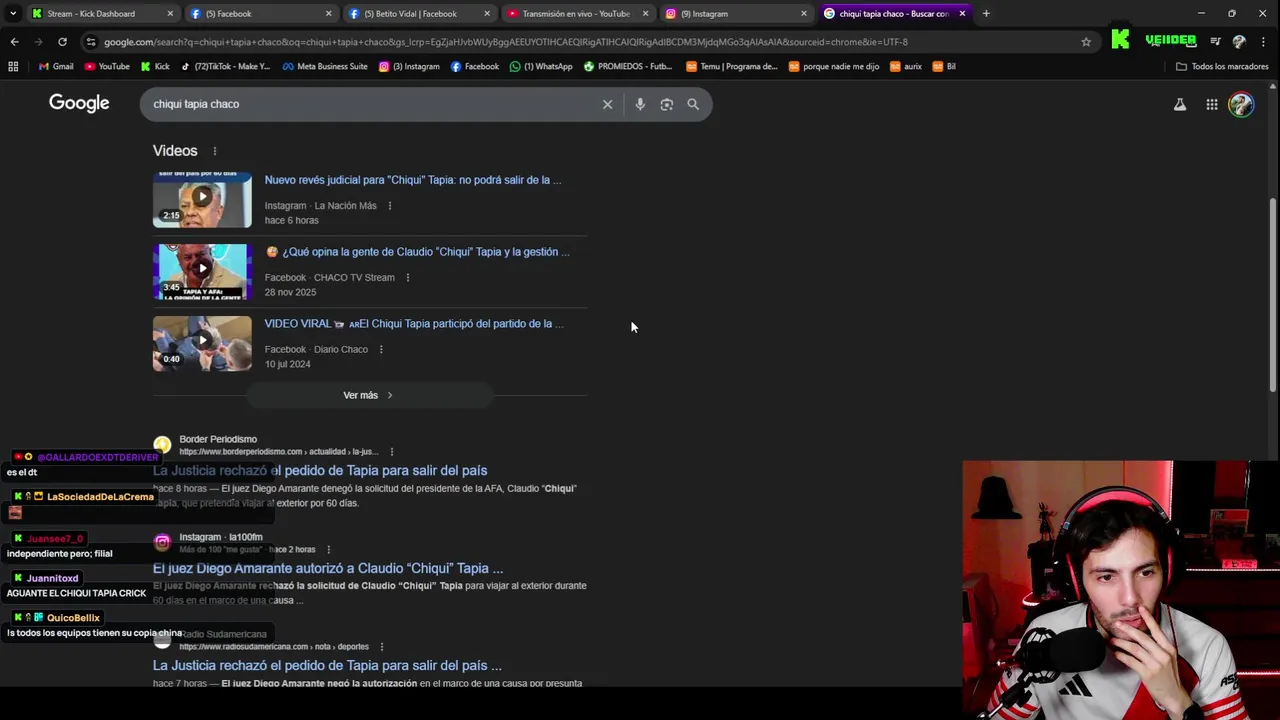Open the Gmail bookmark
1280x720 pixels.
click(x=56, y=66)
